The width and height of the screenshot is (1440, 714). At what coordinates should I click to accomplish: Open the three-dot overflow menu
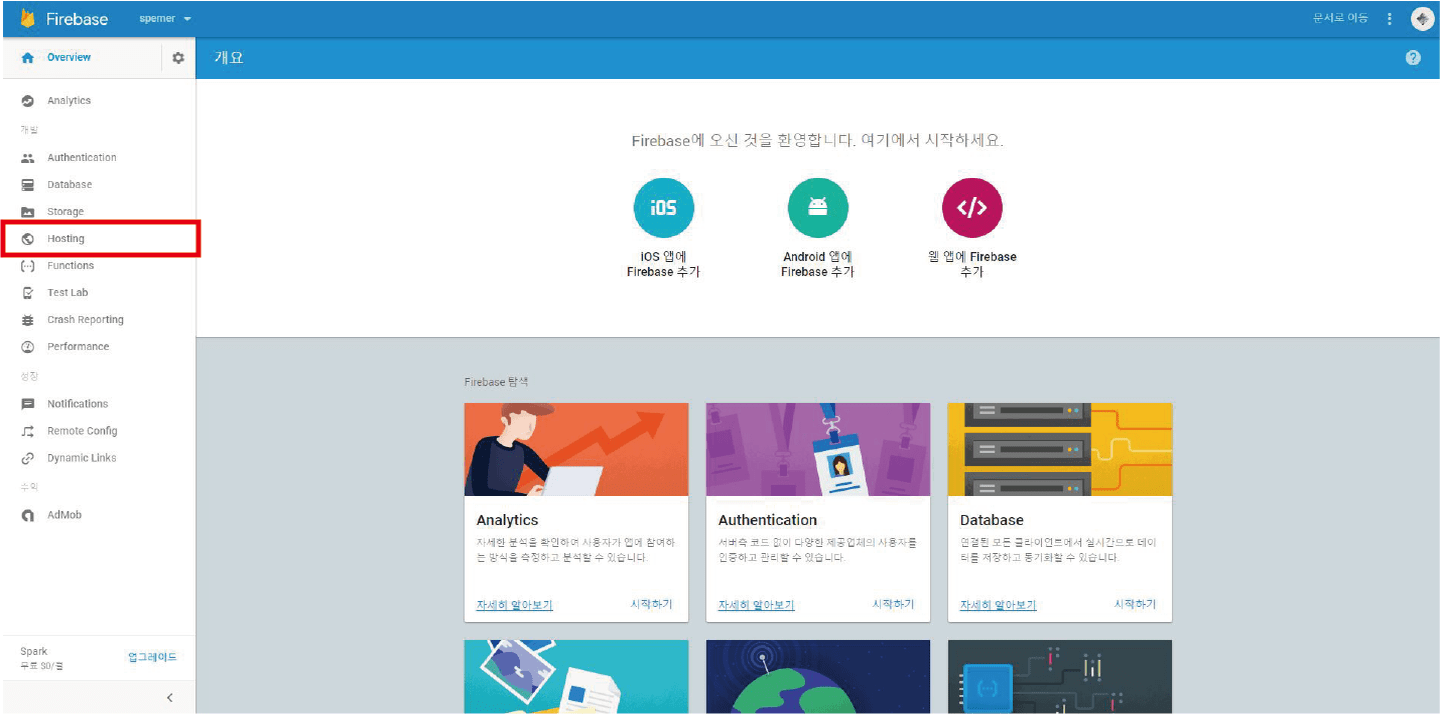tap(1389, 19)
